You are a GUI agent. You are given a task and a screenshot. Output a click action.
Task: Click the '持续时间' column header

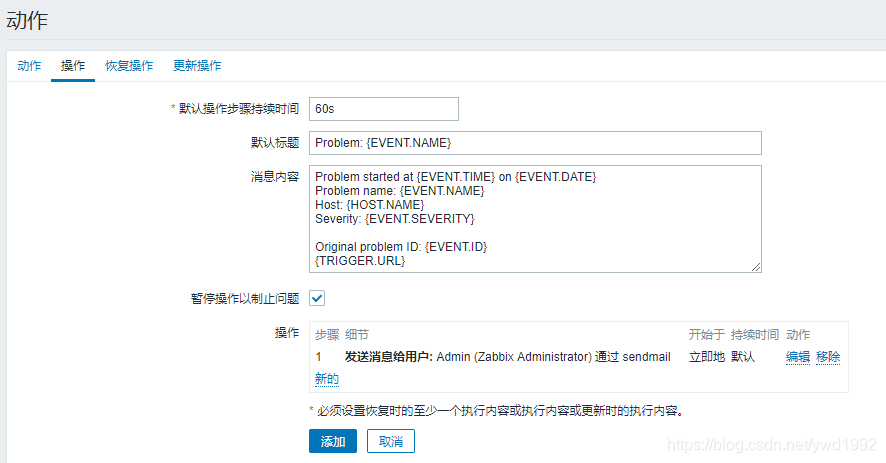pos(754,335)
